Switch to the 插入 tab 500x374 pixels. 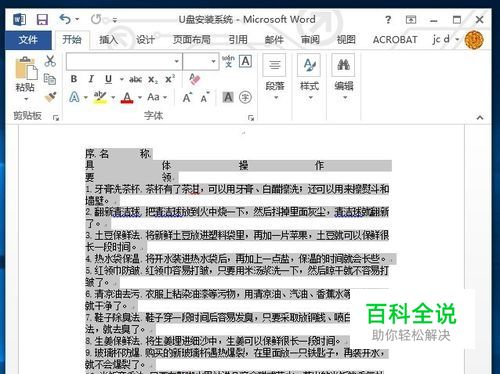(x=109, y=40)
